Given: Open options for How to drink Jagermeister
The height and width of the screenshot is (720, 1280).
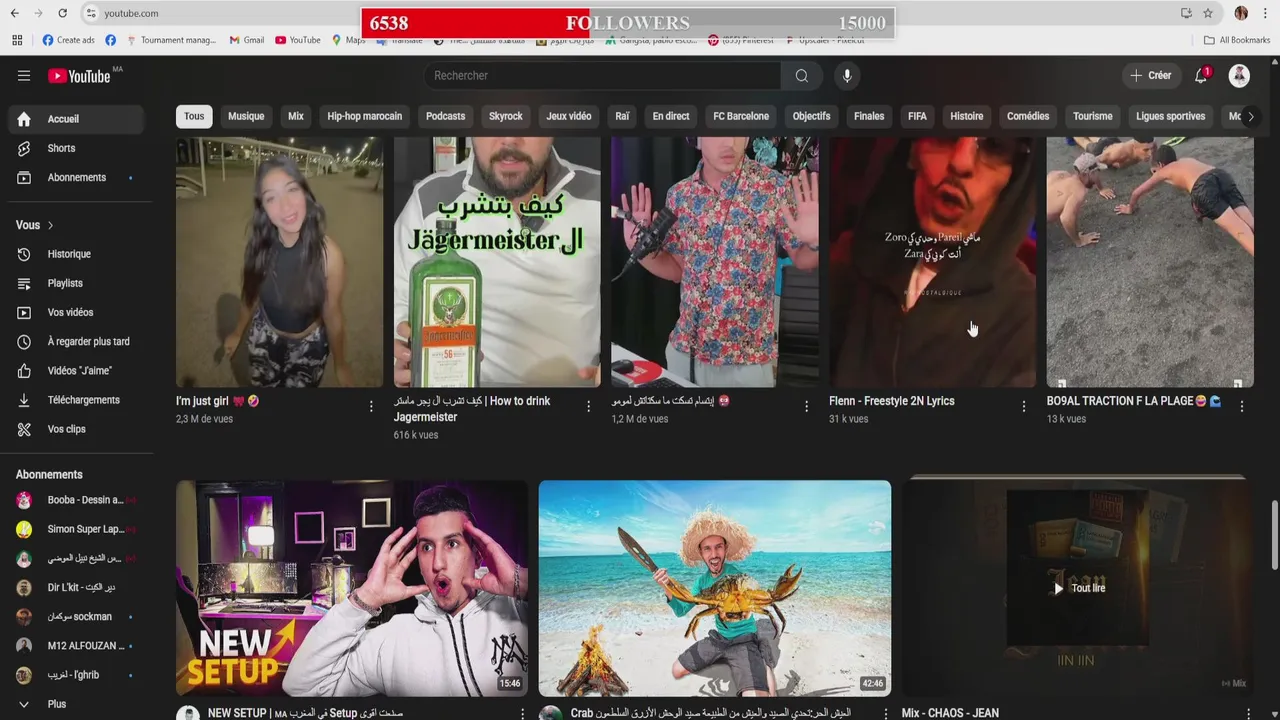Looking at the screenshot, I should [x=588, y=406].
